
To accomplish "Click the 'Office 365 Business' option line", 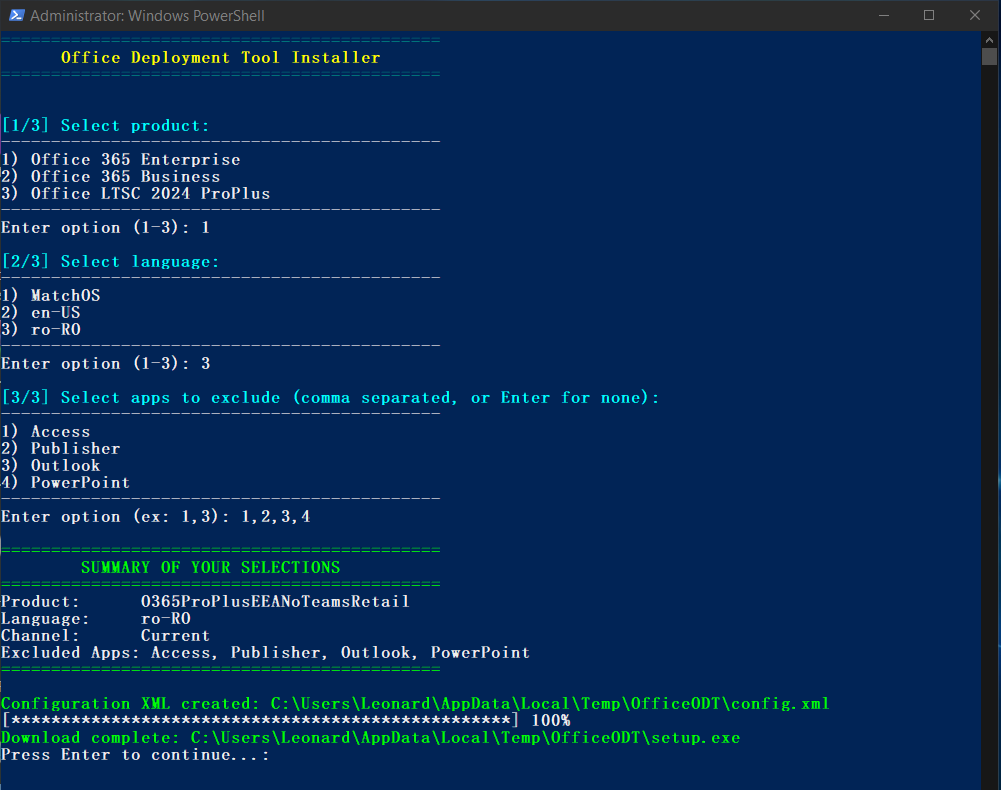I will 110,176.
